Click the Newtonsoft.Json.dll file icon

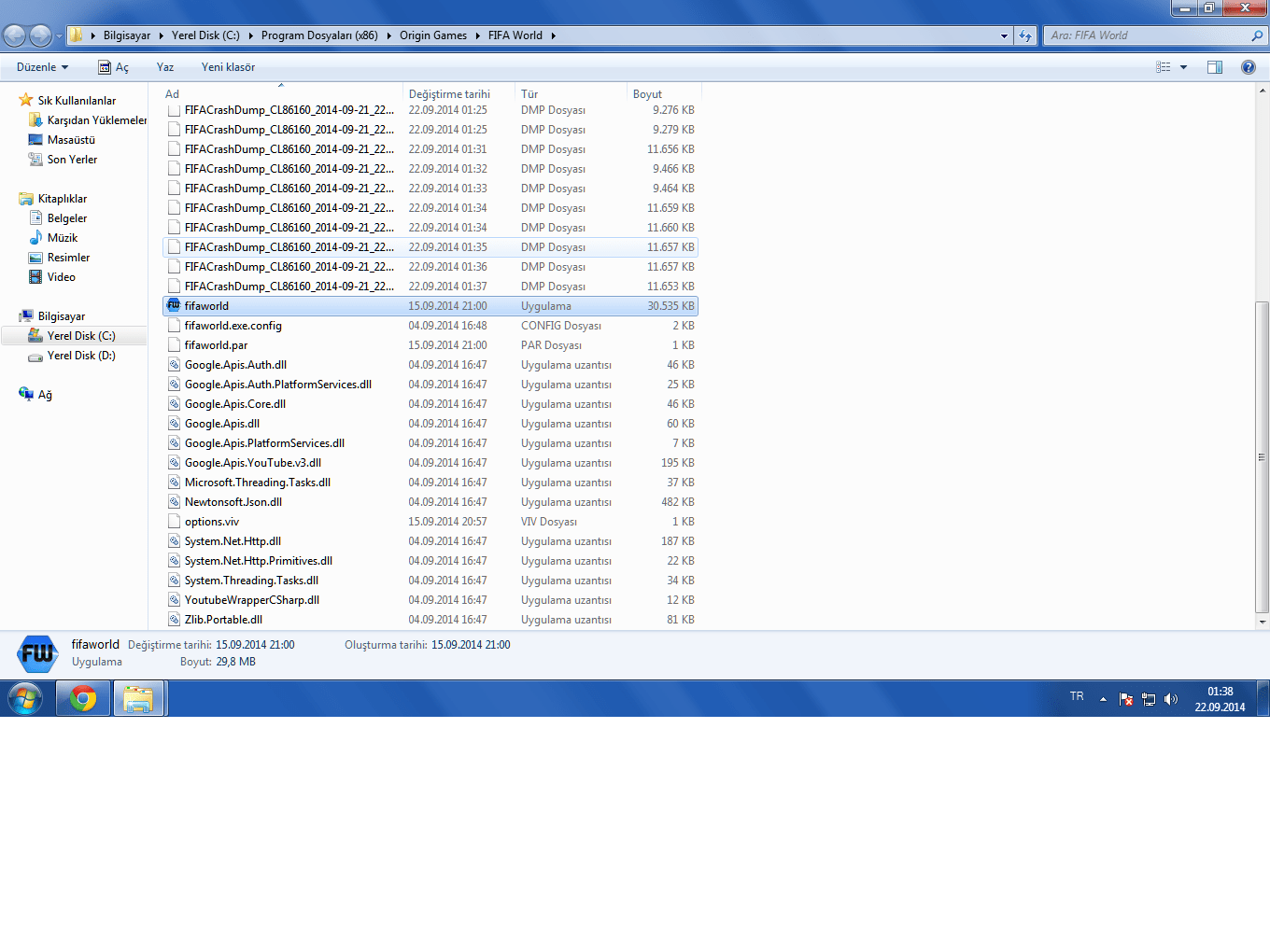point(174,501)
